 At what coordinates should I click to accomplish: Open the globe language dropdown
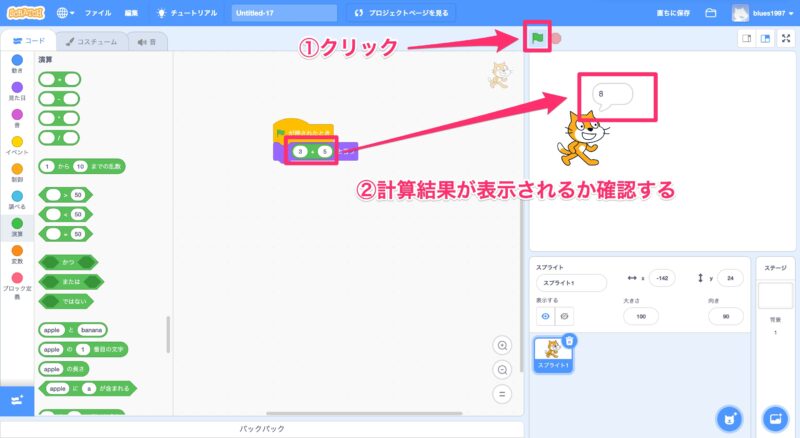click(x=66, y=14)
